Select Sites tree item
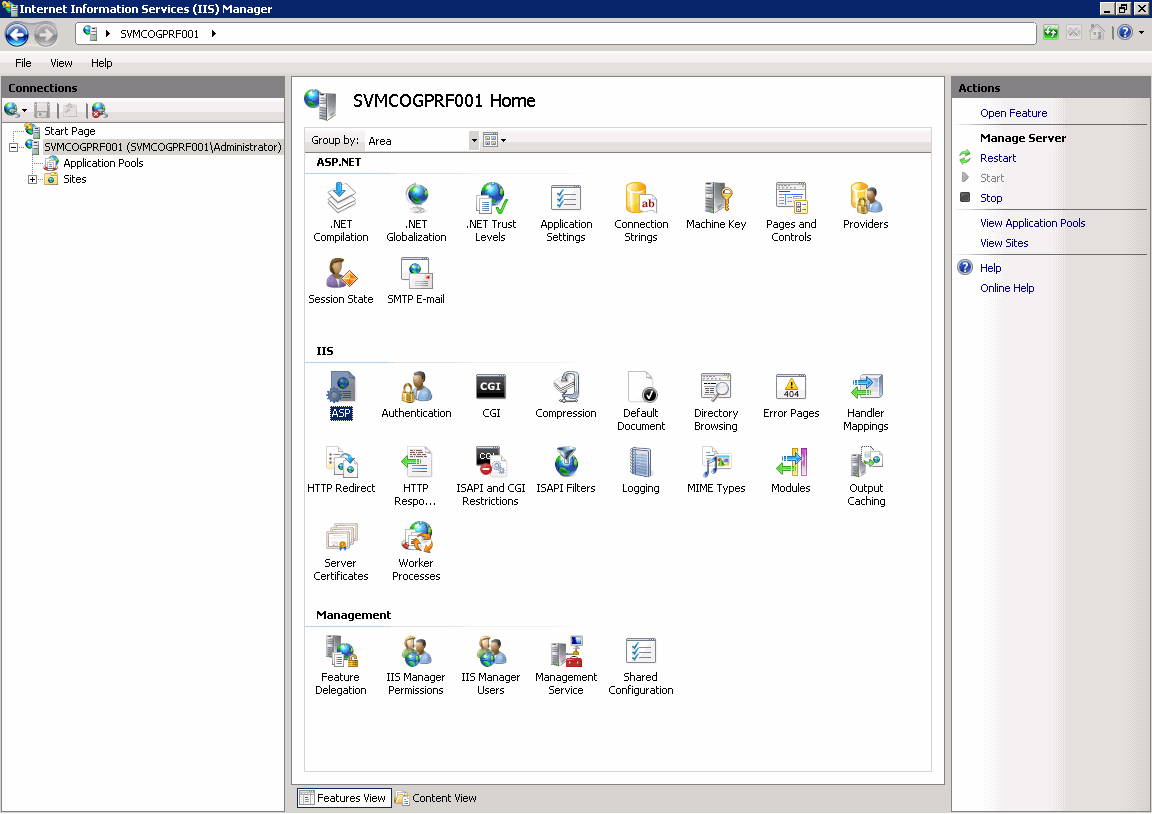The image size is (1152, 814). click(x=74, y=179)
